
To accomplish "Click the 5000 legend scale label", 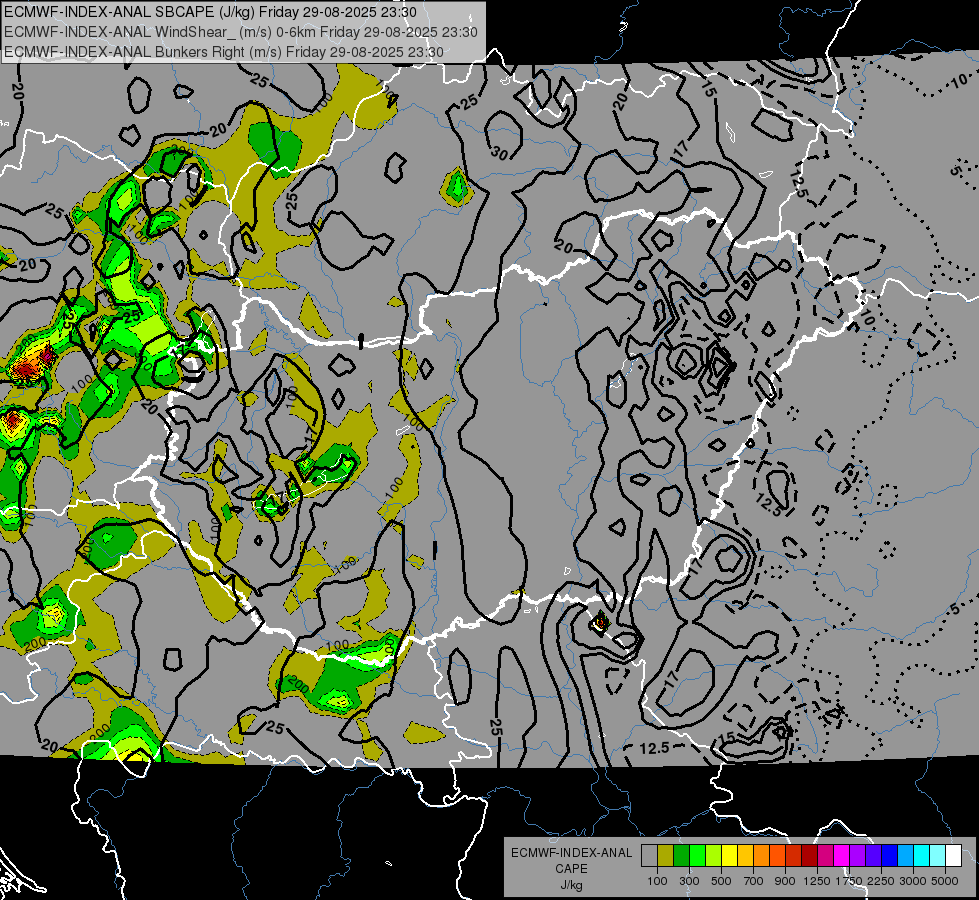I will (945, 881).
